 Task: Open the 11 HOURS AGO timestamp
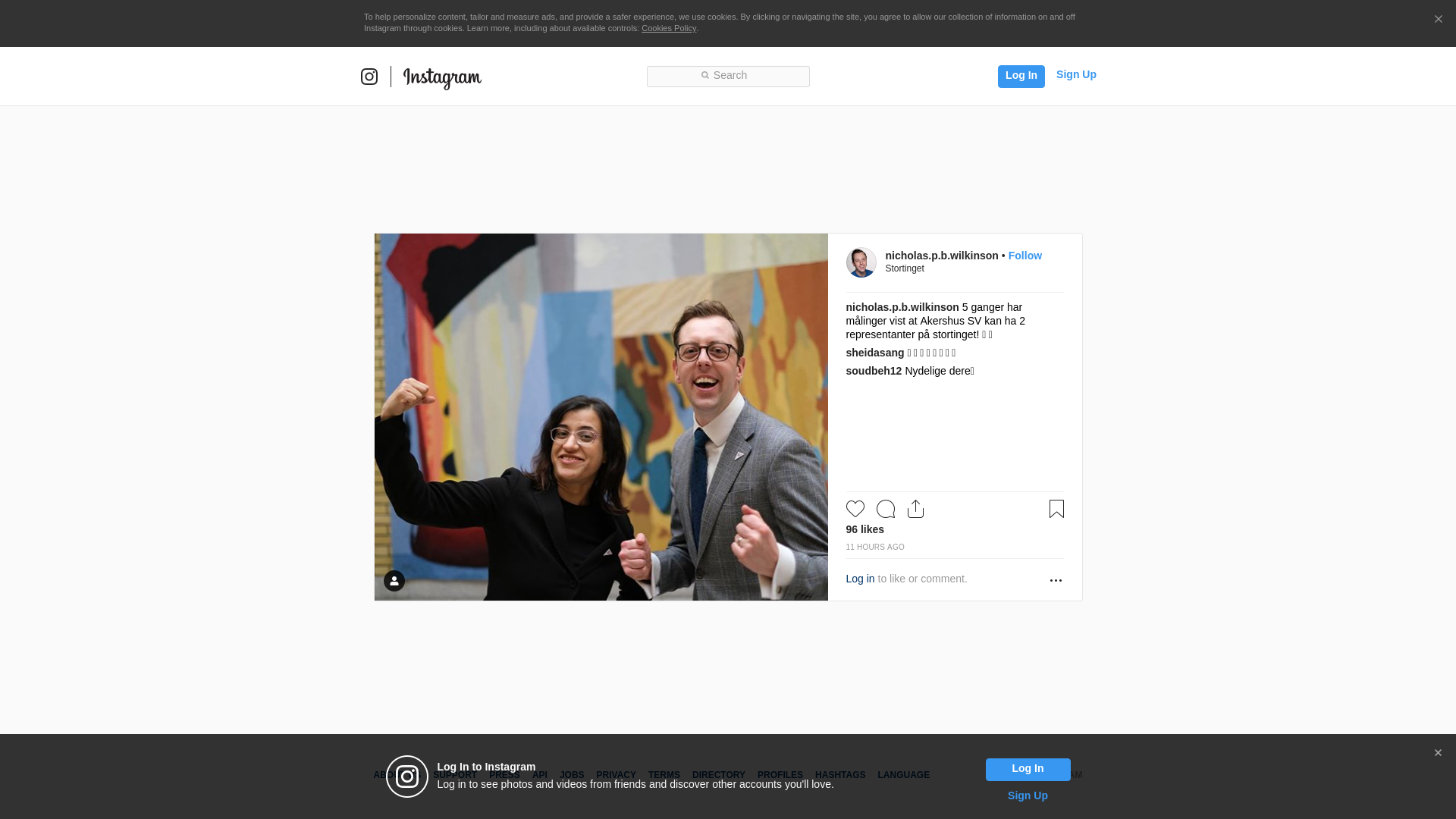tap(874, 548)
